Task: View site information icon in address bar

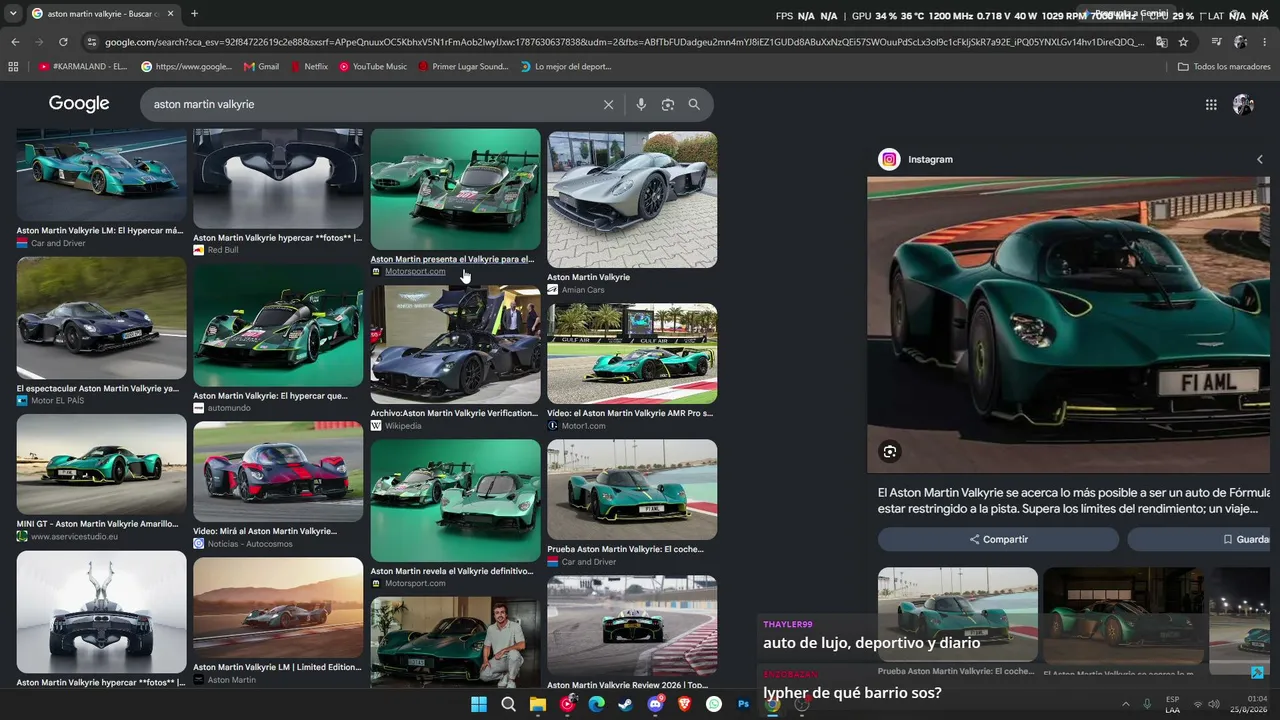Action: [92, 42]
